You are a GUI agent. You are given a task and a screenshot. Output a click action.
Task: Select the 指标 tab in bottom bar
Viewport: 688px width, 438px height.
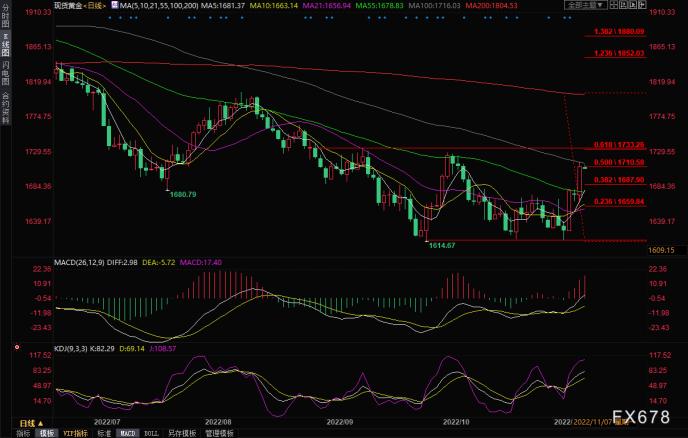tap(21, 433)
